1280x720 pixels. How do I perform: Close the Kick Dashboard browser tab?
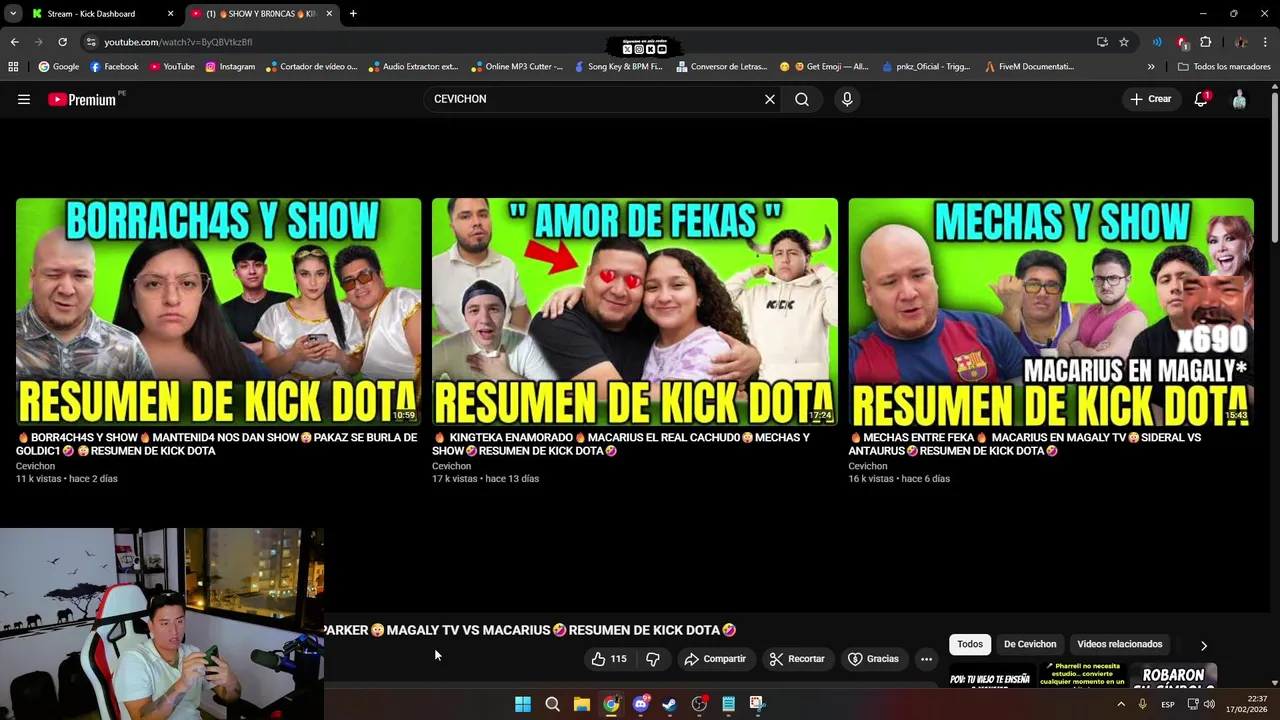[x=170, y=14]
